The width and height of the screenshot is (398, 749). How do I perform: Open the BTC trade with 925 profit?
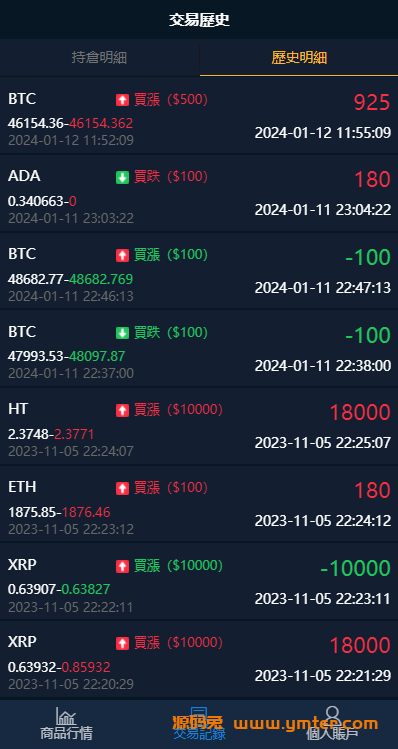pos(199,115)
